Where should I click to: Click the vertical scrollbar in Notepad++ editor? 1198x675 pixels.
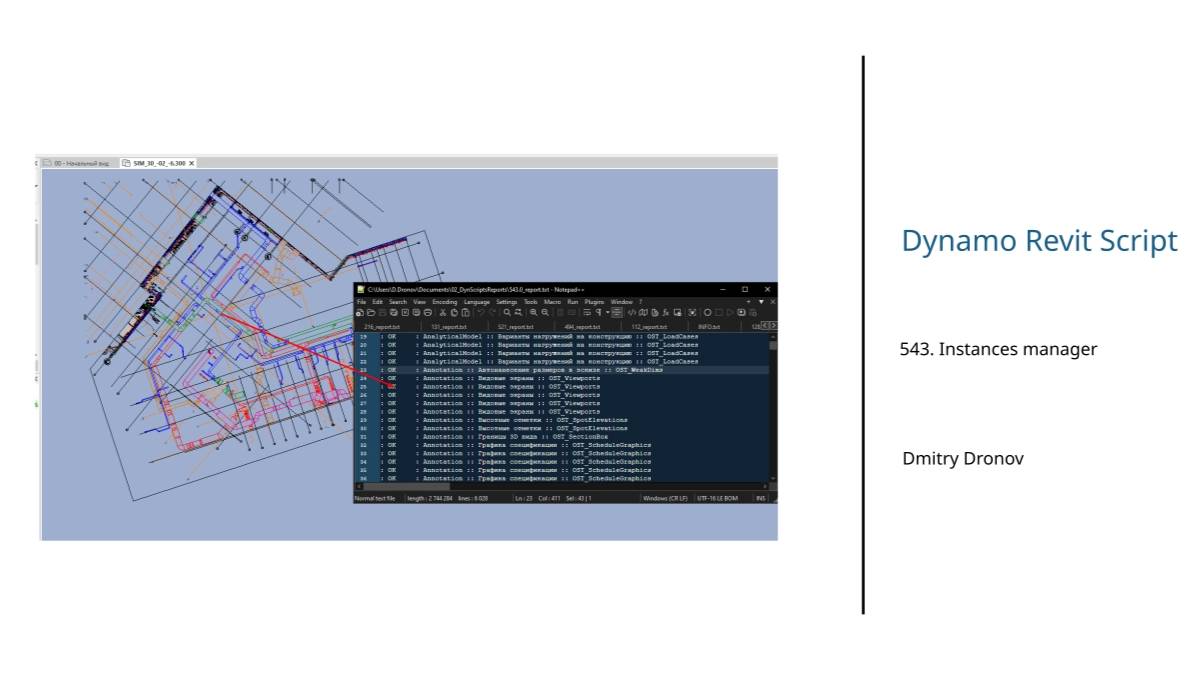(772, 407)
